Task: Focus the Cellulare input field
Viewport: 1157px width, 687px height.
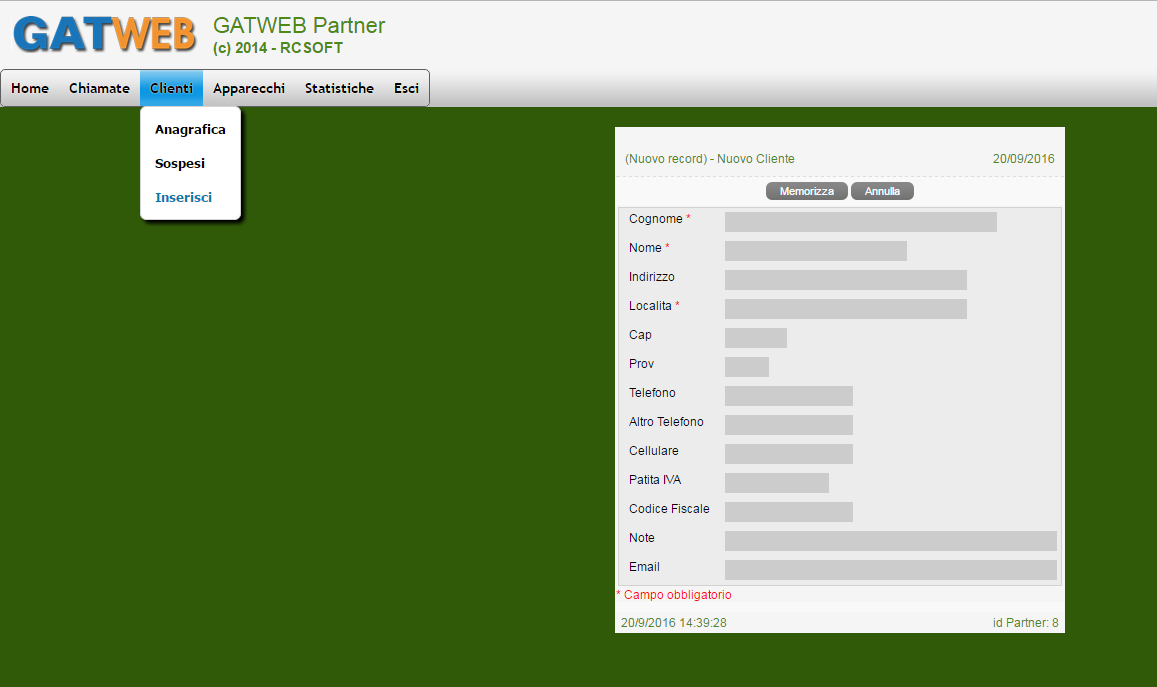Action: coord(789,454)
